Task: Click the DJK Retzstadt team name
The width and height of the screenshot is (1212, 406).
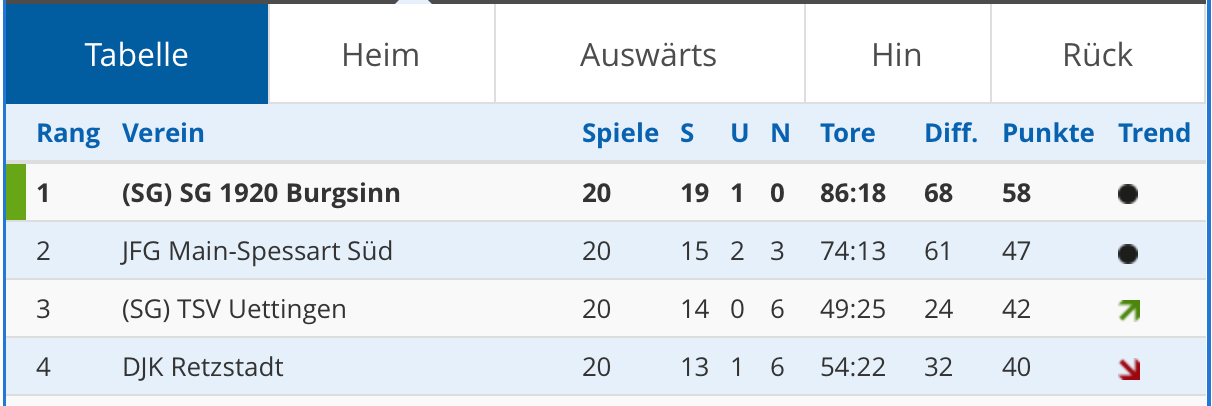Action: (203, 368)
